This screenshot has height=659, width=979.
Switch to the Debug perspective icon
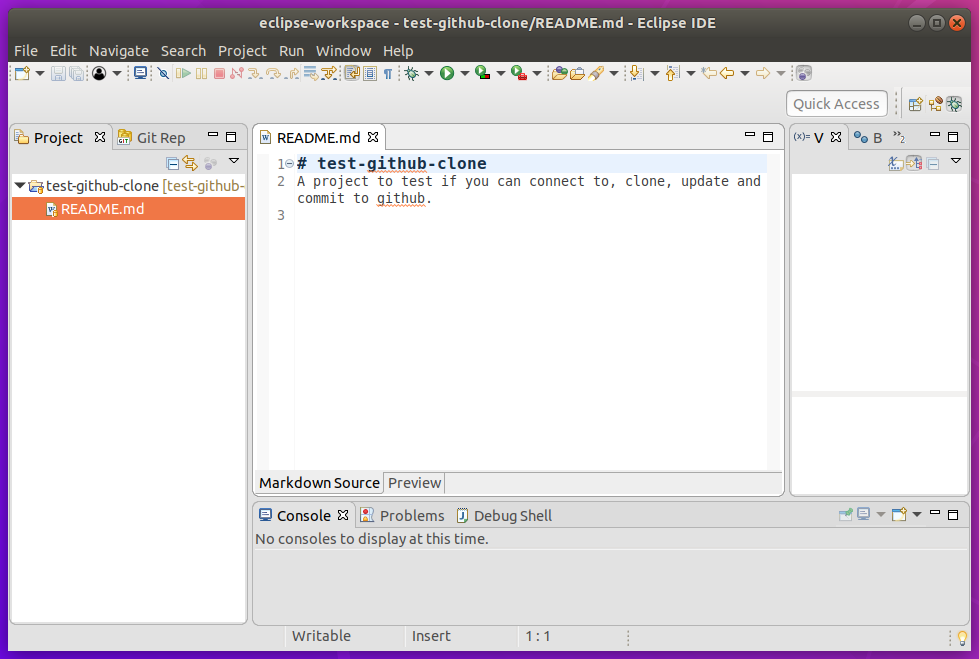(x=954, y=104)
